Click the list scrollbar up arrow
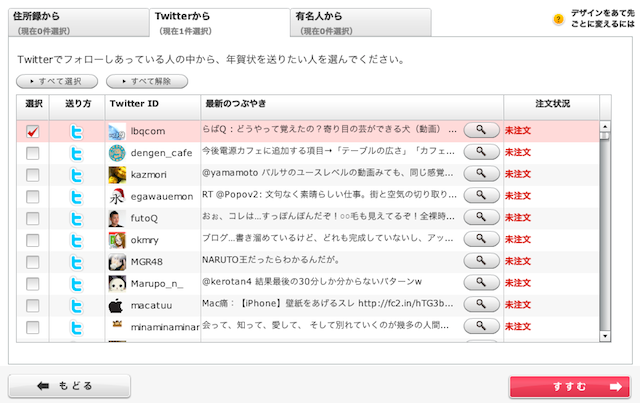This screenshot has height=403, width=640. tap(605, 126)
